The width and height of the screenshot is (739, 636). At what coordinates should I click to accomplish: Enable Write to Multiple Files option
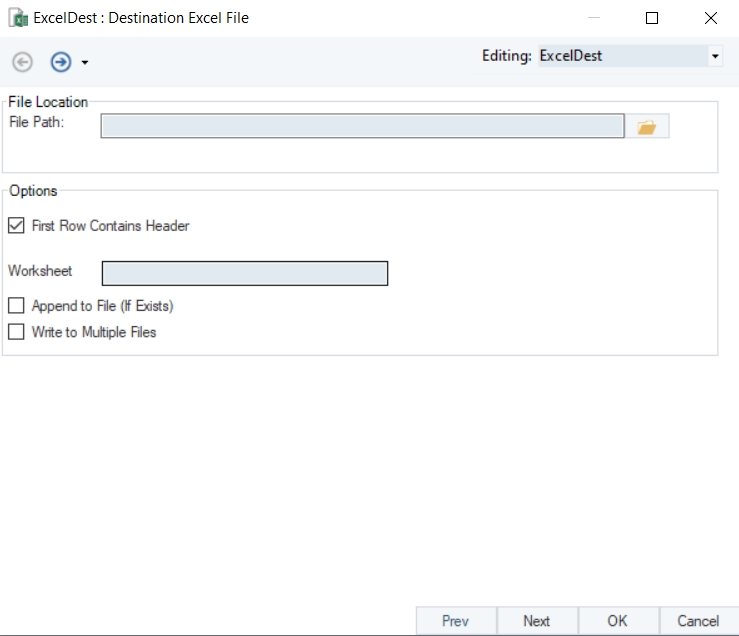click(x=16, y=332)
